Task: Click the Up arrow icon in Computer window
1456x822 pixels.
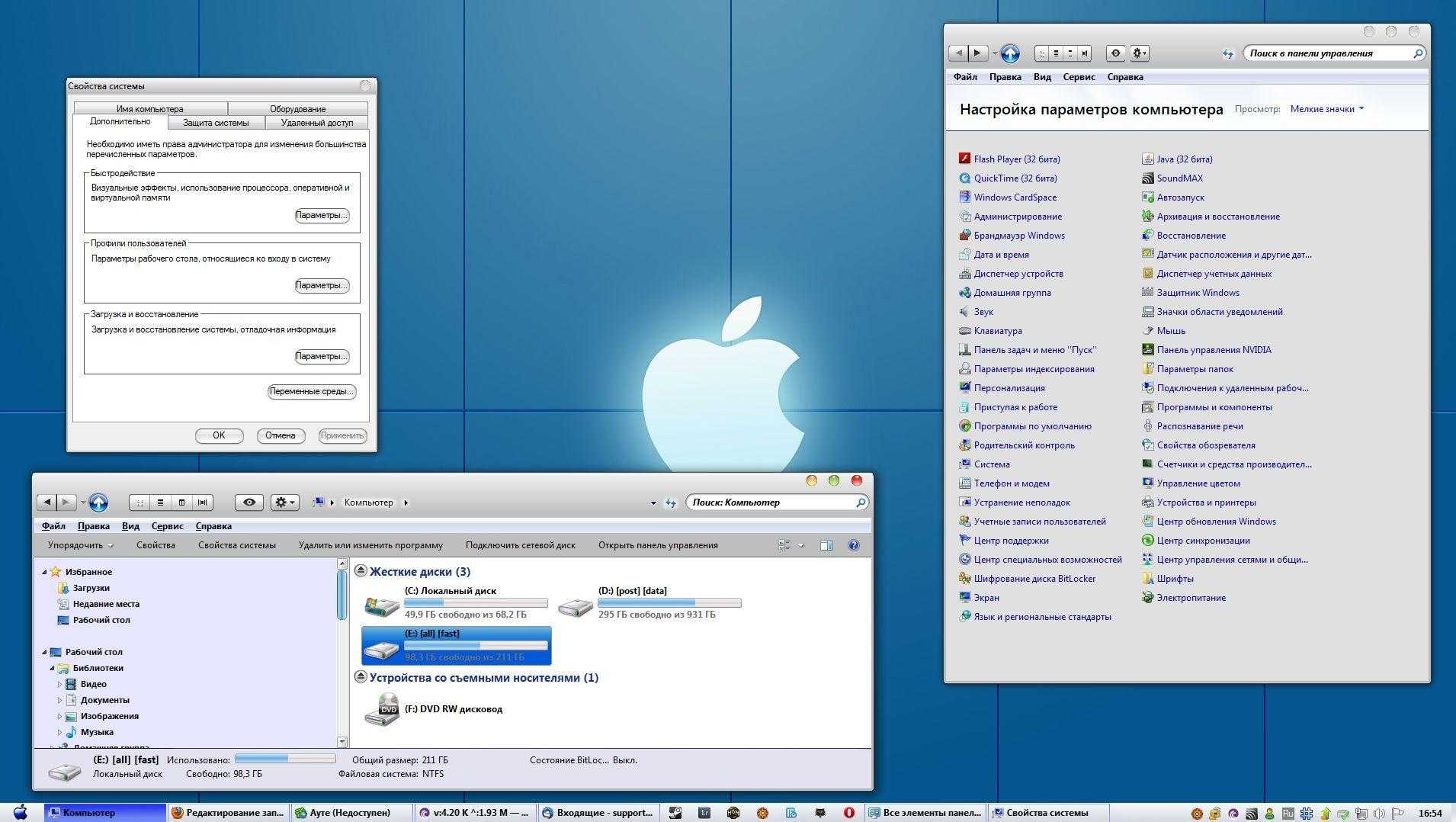Action: click(x=98, y=503)
